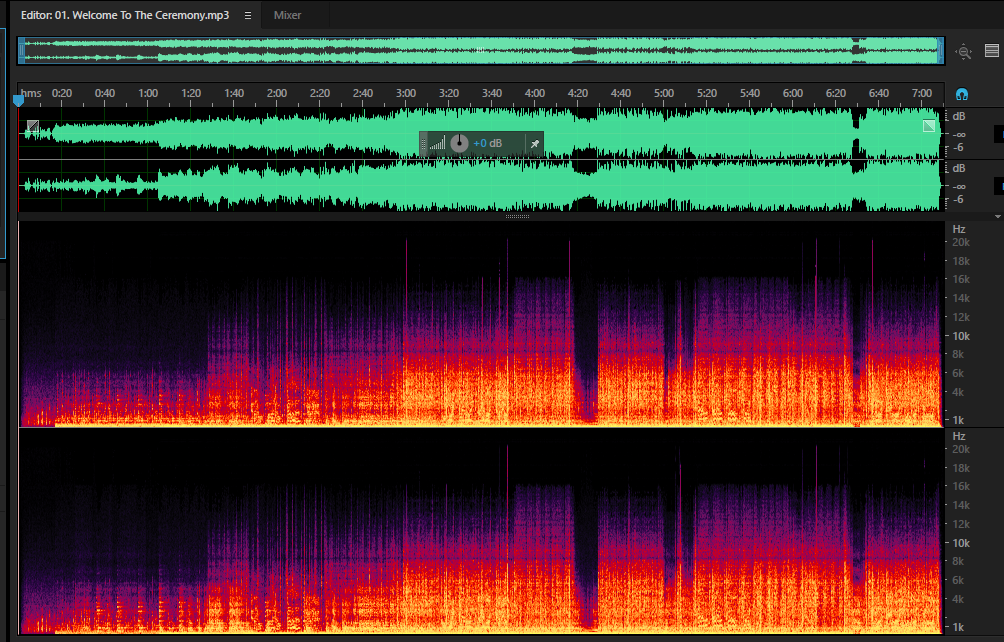This screenshot has width=1004, height=642.
Task: Click 5:00 on the time ruler
Action: pyautogui.click(x=664, y=93)
